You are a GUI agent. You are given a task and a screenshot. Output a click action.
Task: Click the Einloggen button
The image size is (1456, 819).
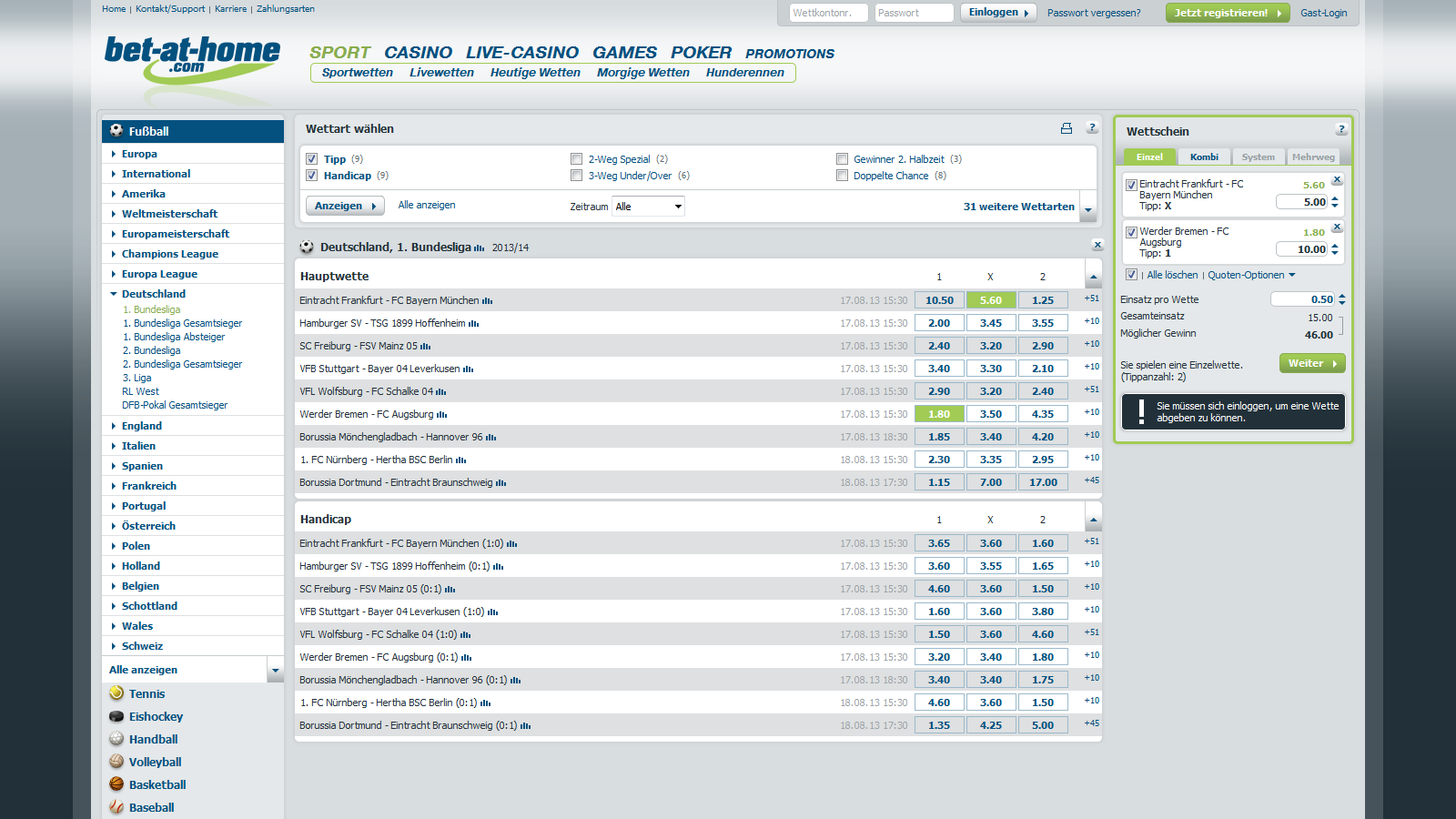[998, 13]
